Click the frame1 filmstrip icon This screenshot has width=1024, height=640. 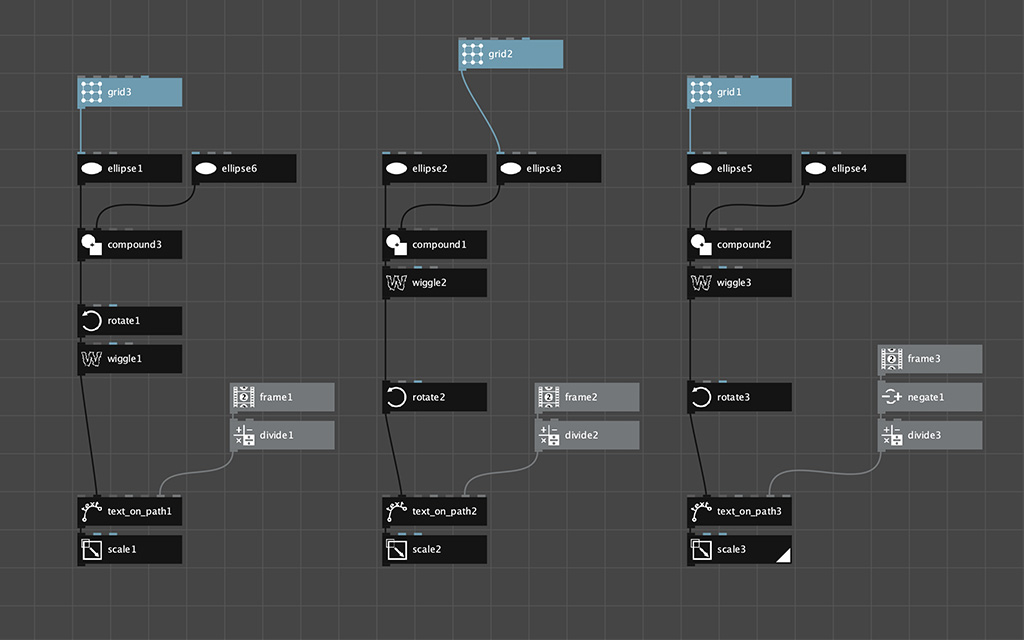point(244,397)
